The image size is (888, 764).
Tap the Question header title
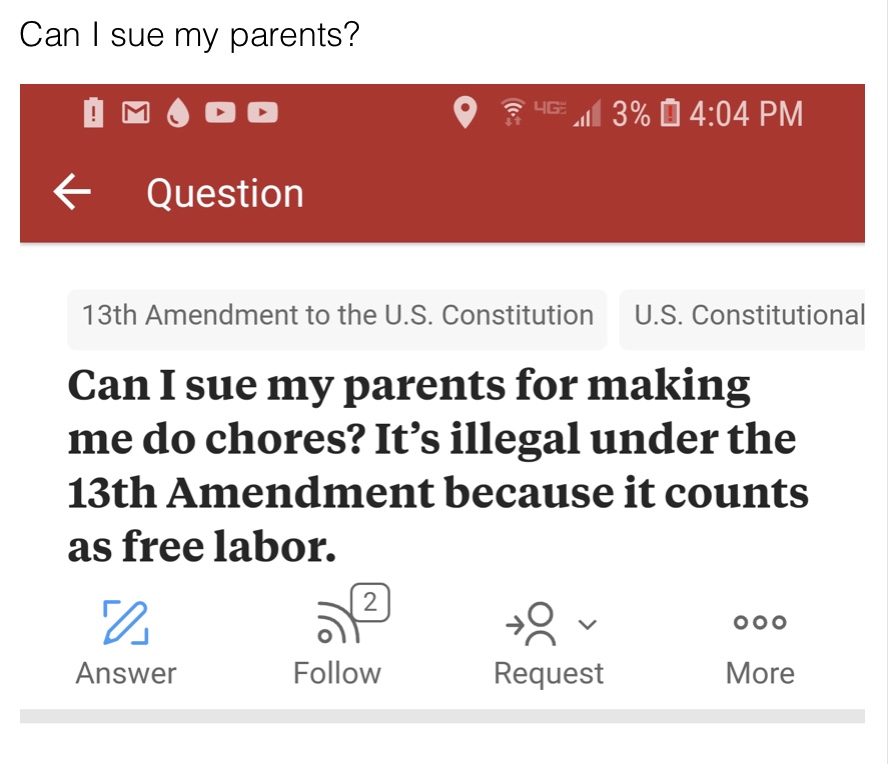(x=225, y=193)
